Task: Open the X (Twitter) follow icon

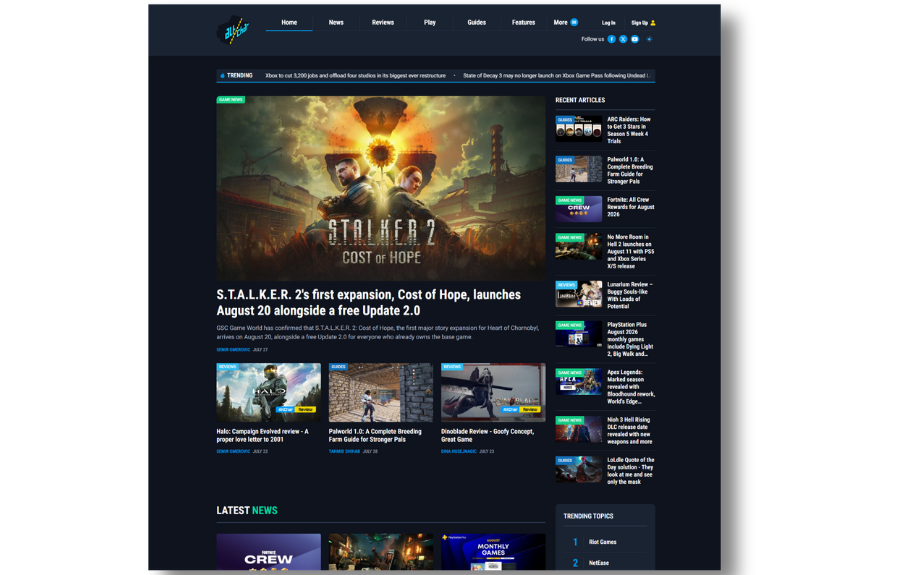Action: 623,39
